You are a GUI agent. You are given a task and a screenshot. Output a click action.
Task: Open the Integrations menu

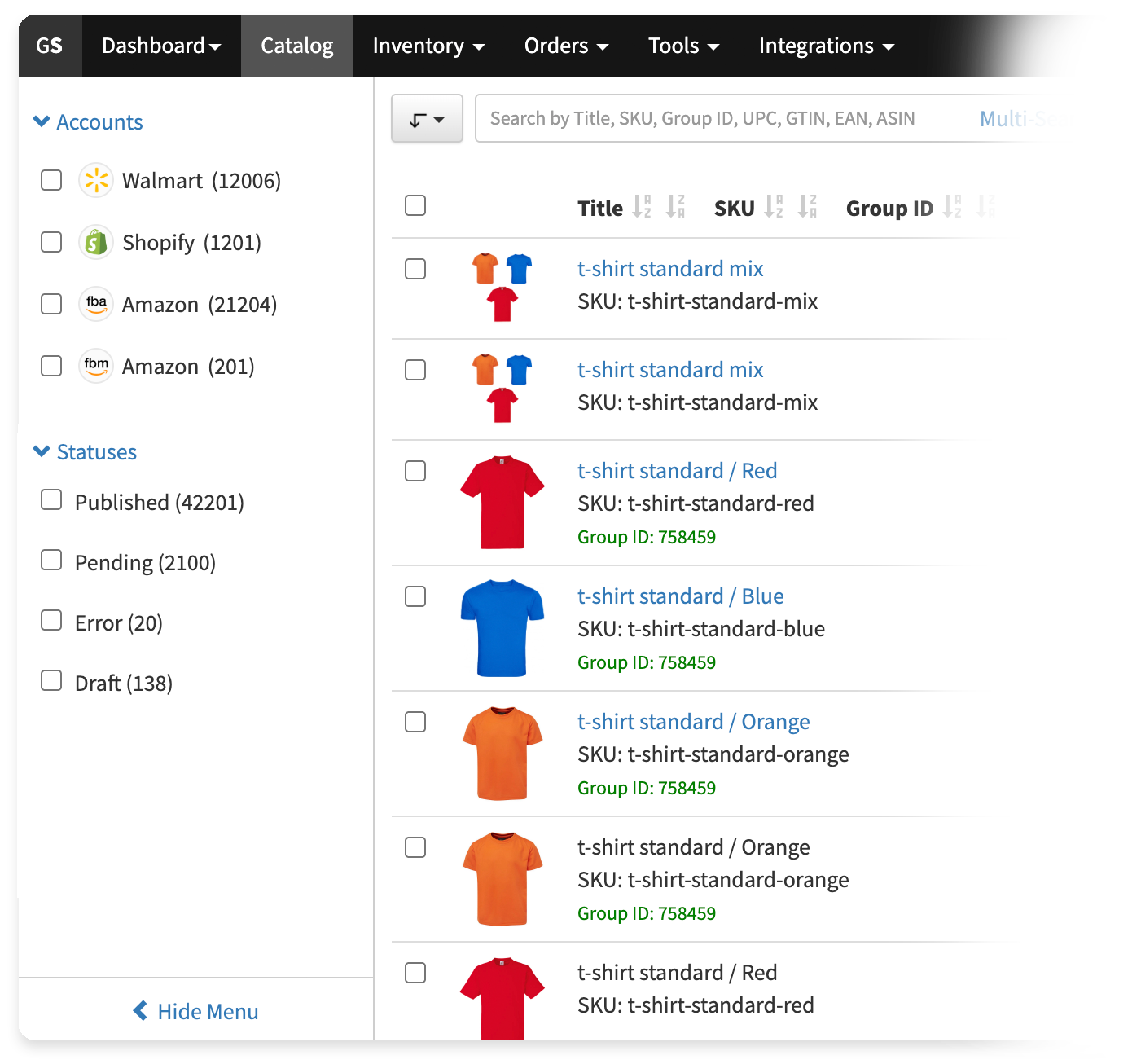point(826,46)
